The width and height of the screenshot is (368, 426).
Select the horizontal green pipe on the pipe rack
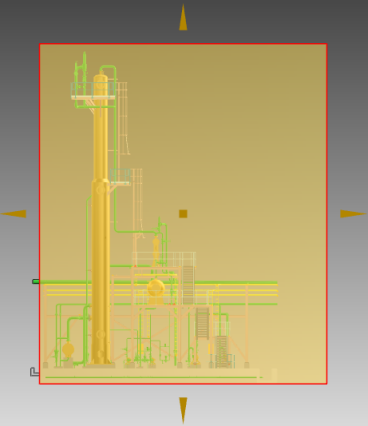coord(158,282)
